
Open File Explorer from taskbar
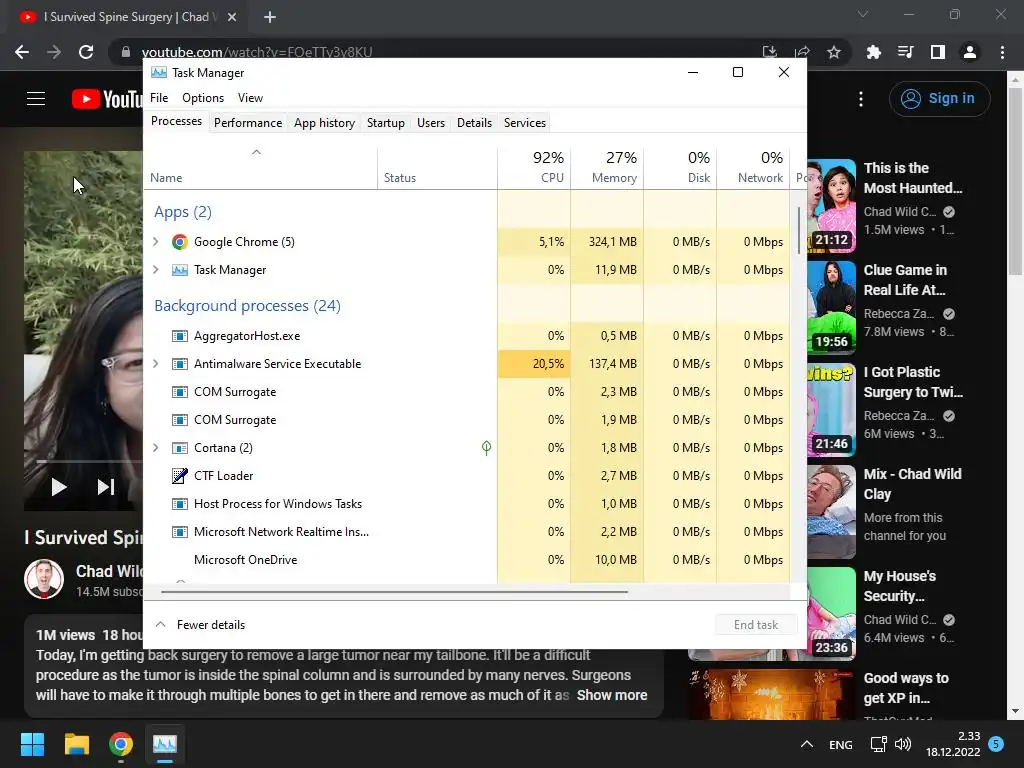coord(76,744)
